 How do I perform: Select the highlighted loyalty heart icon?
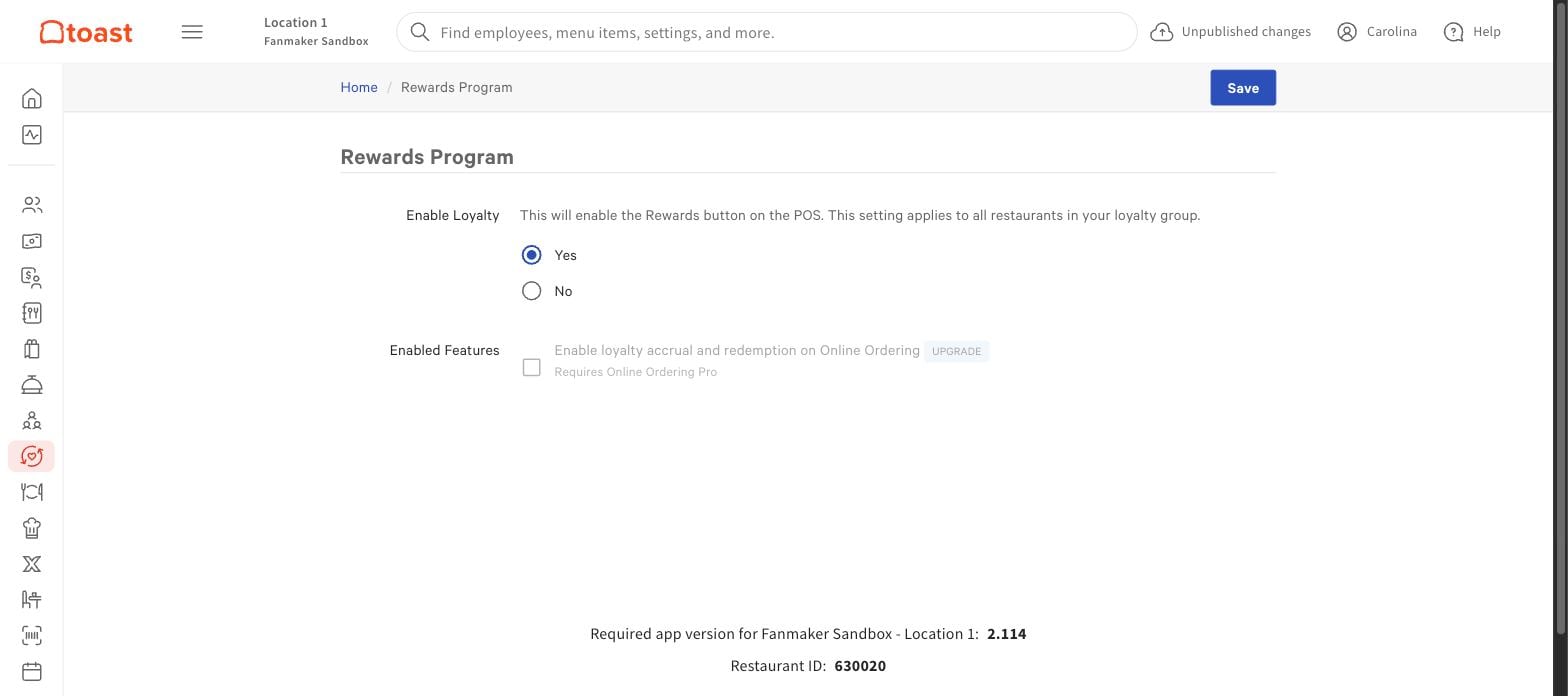(32, 456)
